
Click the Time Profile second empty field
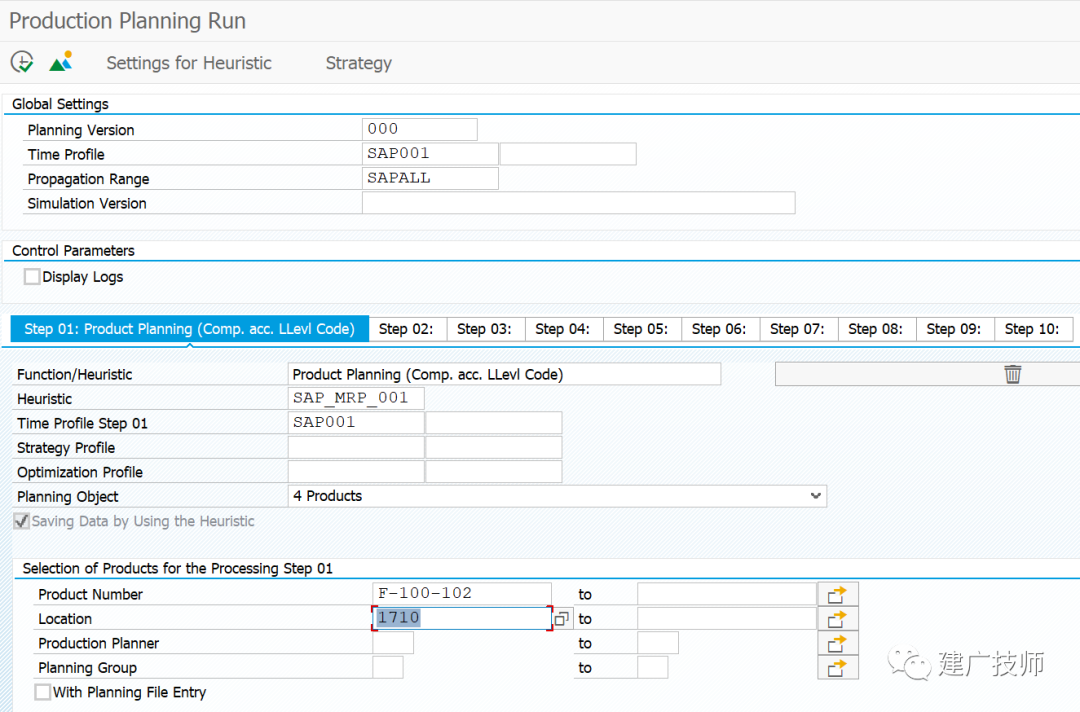[568, 153]
